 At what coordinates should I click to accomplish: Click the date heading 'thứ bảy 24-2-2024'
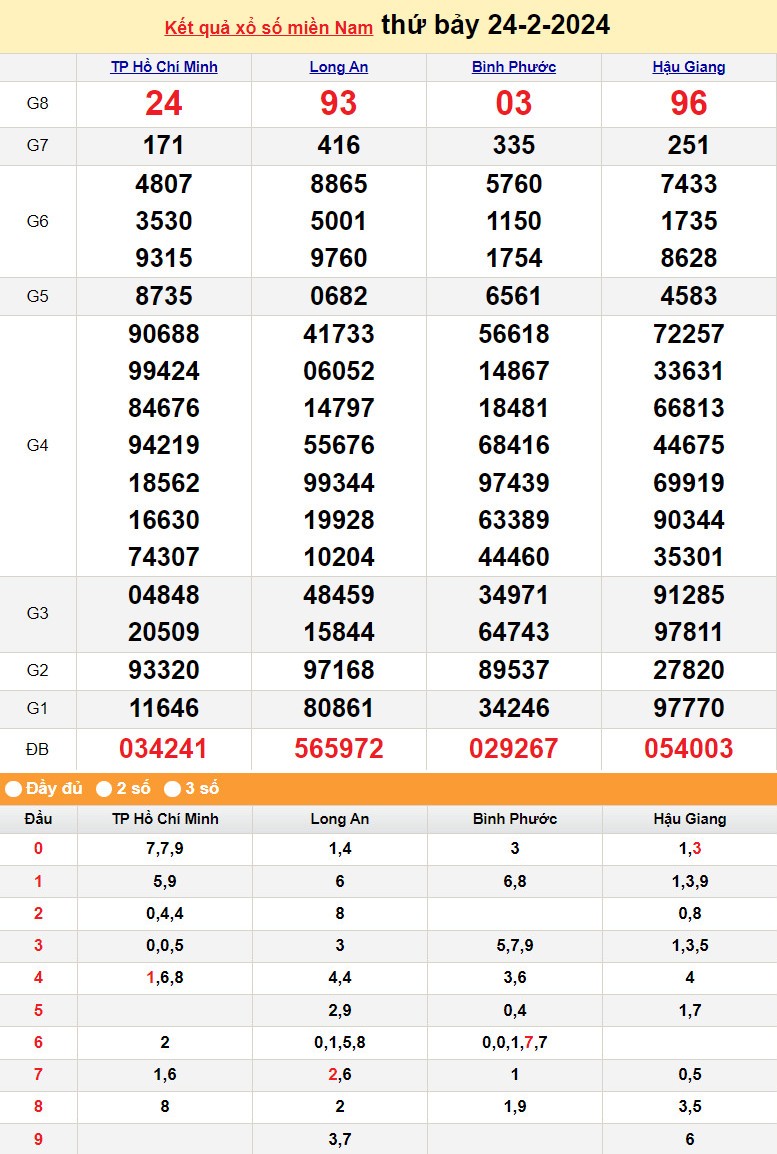[495, 25]
